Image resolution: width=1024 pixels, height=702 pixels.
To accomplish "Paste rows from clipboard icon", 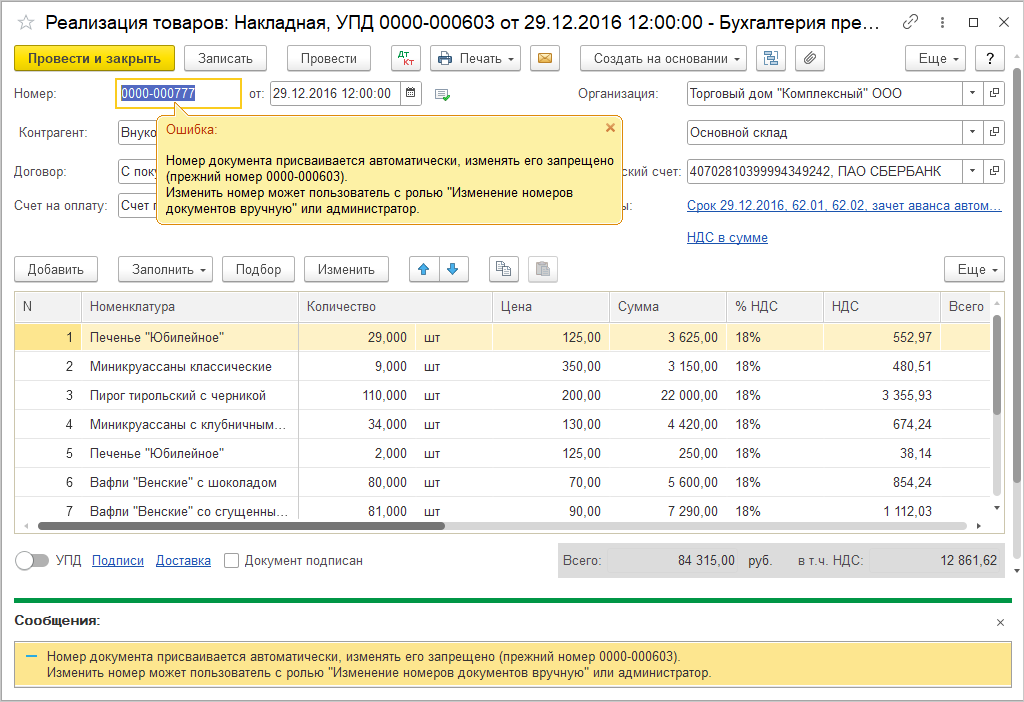I will 543,269.
